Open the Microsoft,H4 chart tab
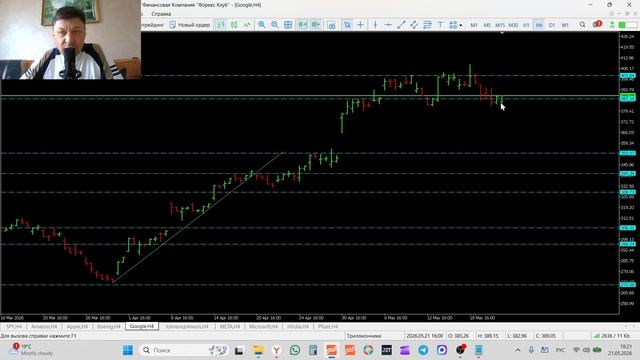Viewport: 640px width, 360px height. point(263,327)
